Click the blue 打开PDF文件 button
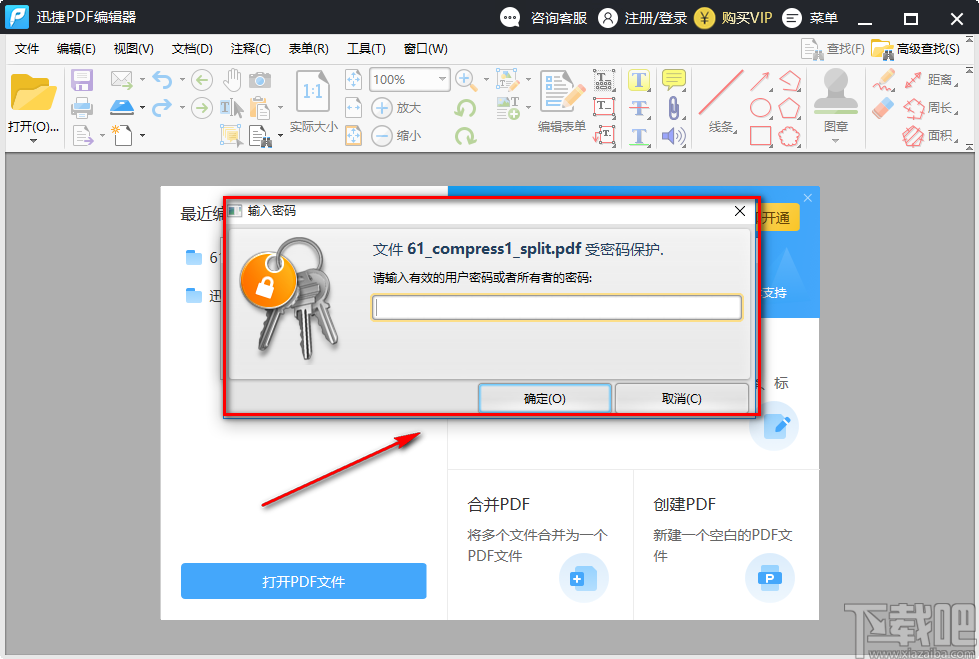Screen dimensions: 979x659 (303, 581)
